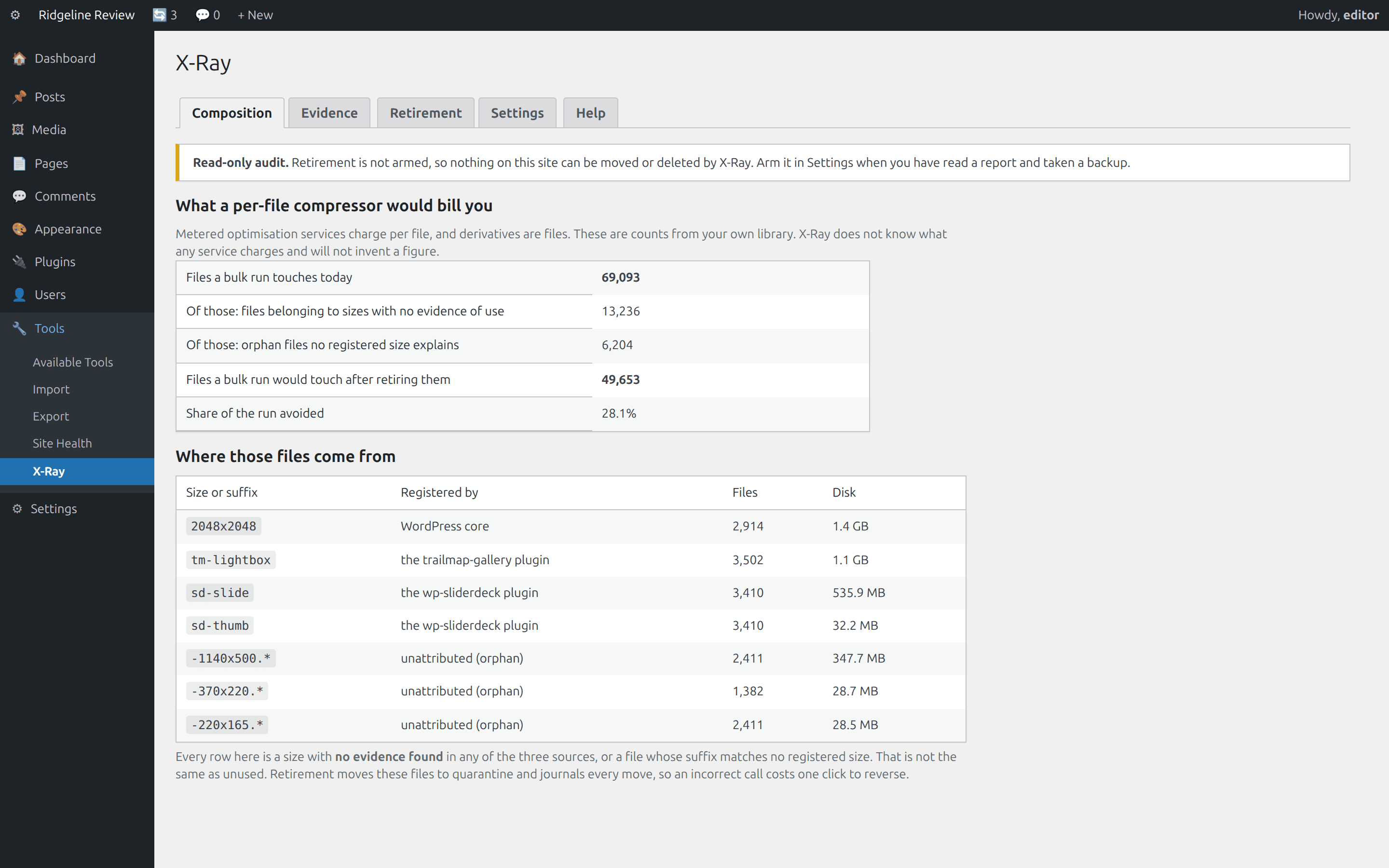Click the + New button in admin bar
Screen dimensions: 1389x868
pos(256,15)
